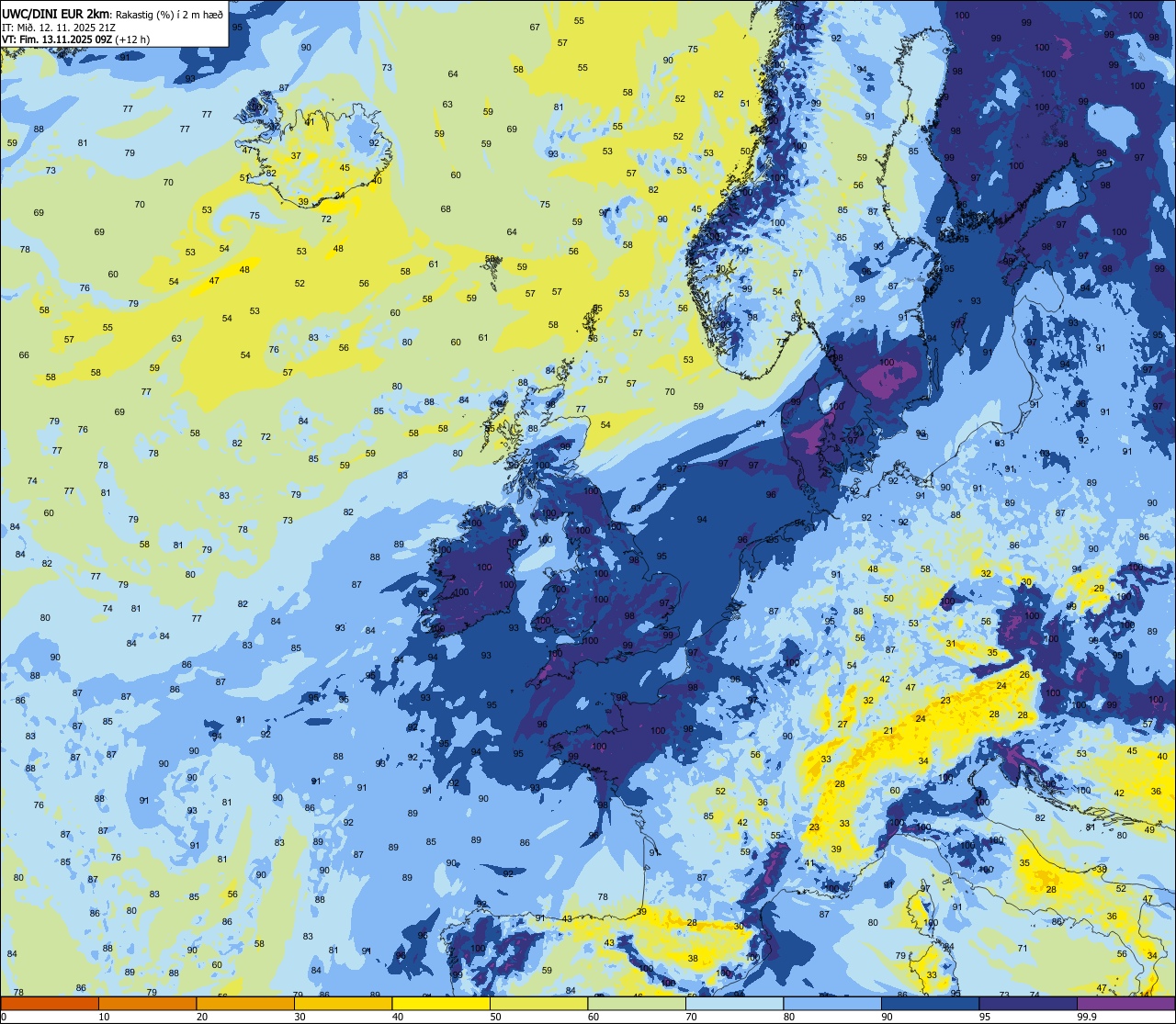Click the "70" tick label under the color scale
Image resolution: width=1176 pixels, height=1024 pixels.
click(691, 1017)
